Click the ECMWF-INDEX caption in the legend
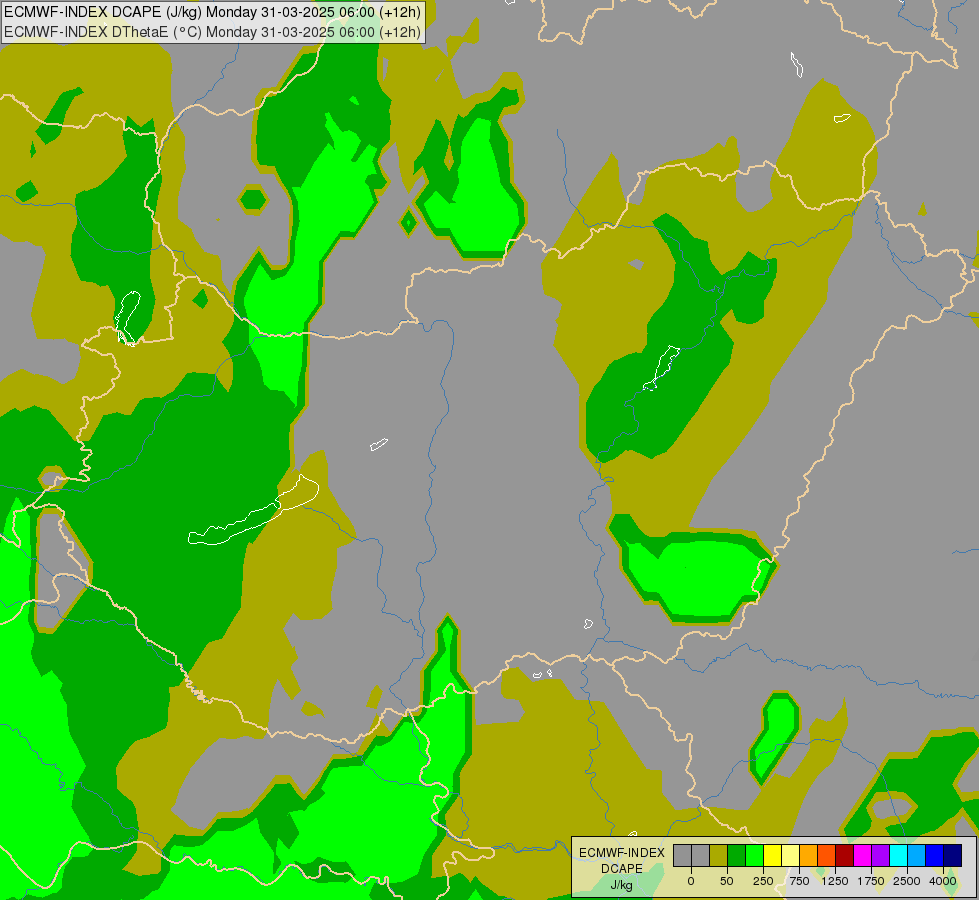Image resolution: width=979 pixels, height=900 pixels. (x=622, y=853)
